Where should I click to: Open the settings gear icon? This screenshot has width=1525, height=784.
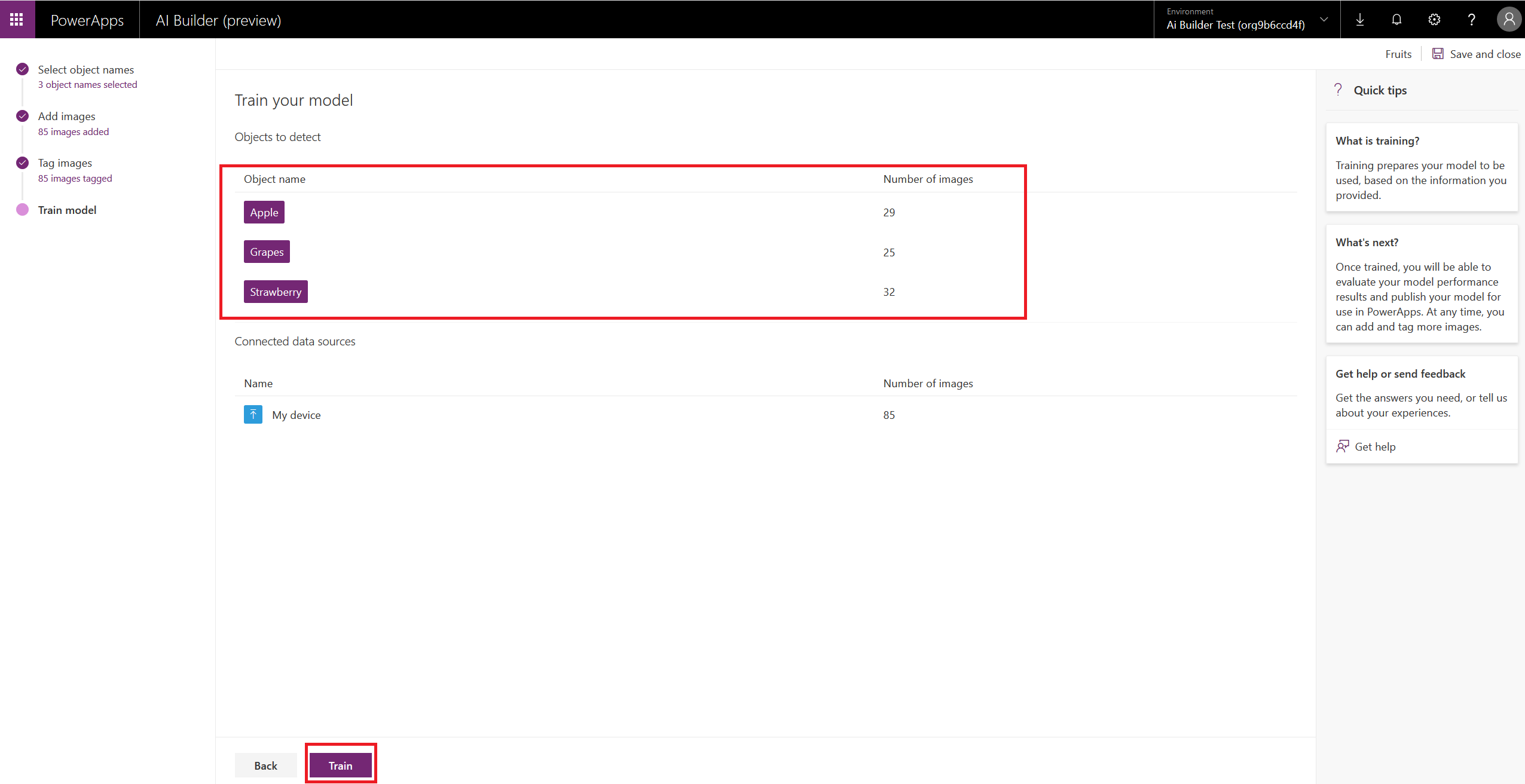[1434, 20]
